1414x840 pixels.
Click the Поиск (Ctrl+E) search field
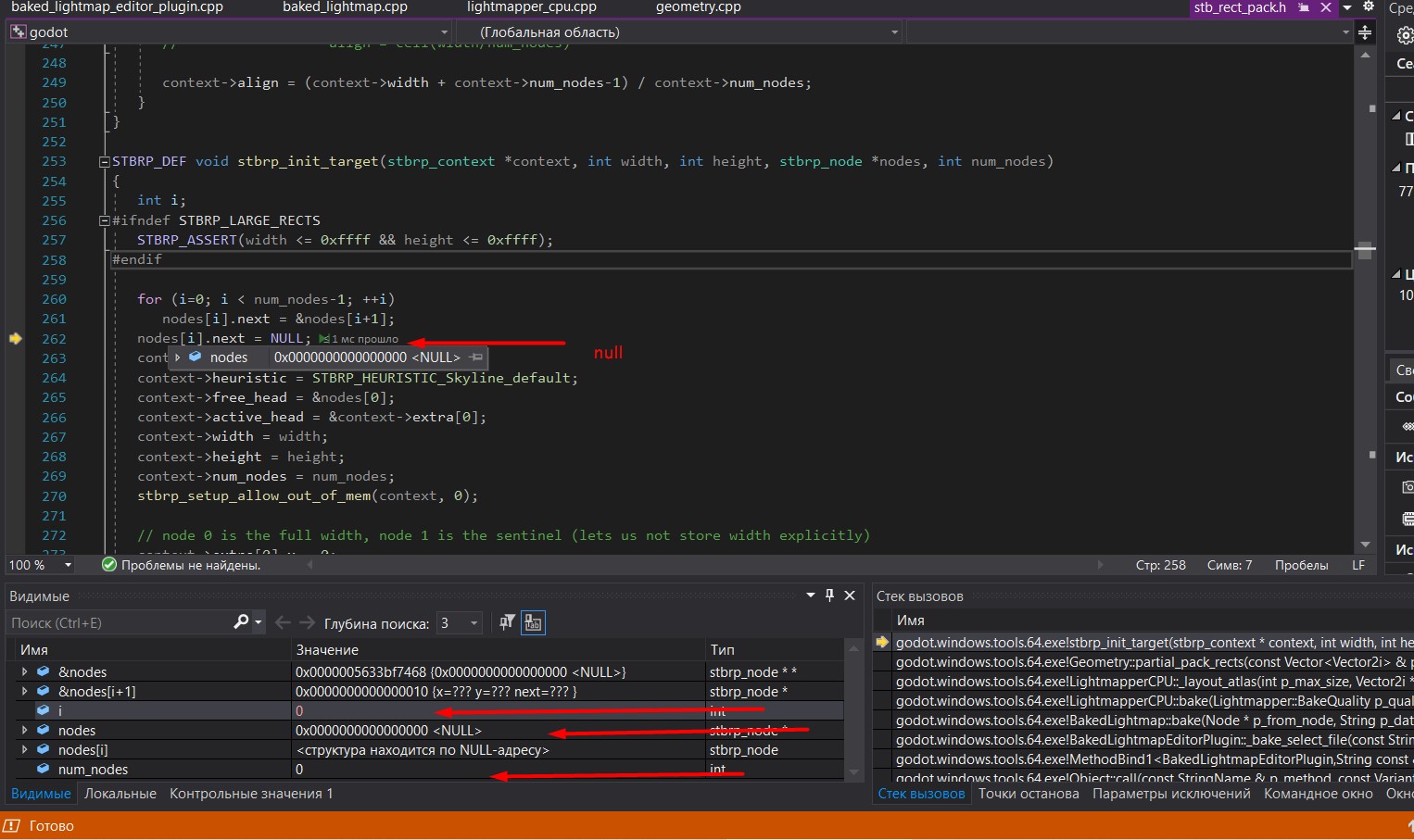click(x=111, y=622)
